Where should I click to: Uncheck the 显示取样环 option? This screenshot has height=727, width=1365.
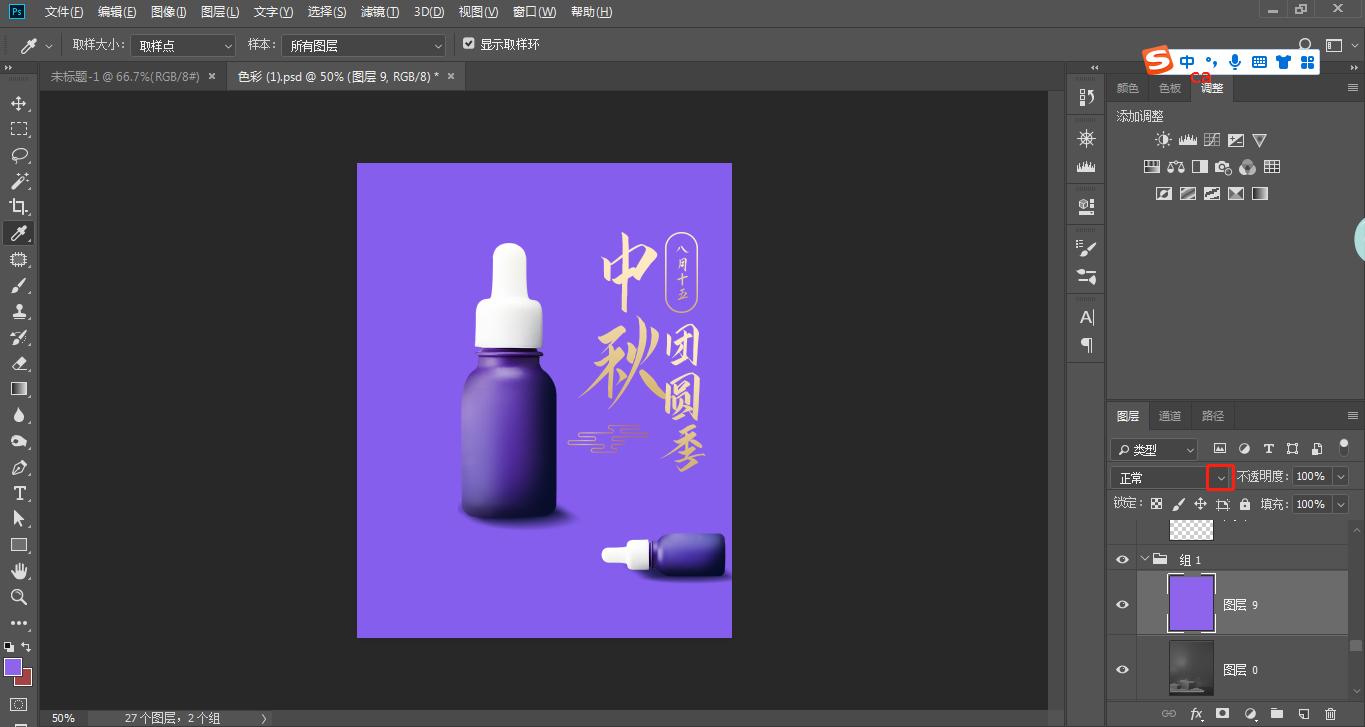[x=469, y=43]
